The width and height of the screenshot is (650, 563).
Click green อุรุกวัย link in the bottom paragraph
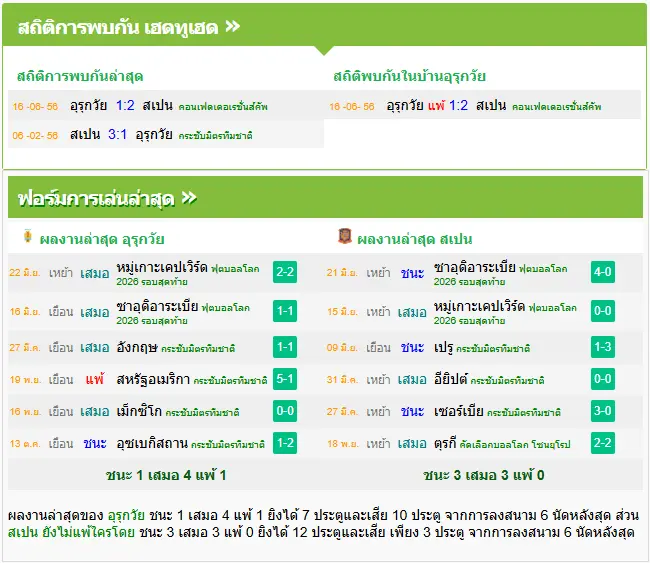[126, 515]
